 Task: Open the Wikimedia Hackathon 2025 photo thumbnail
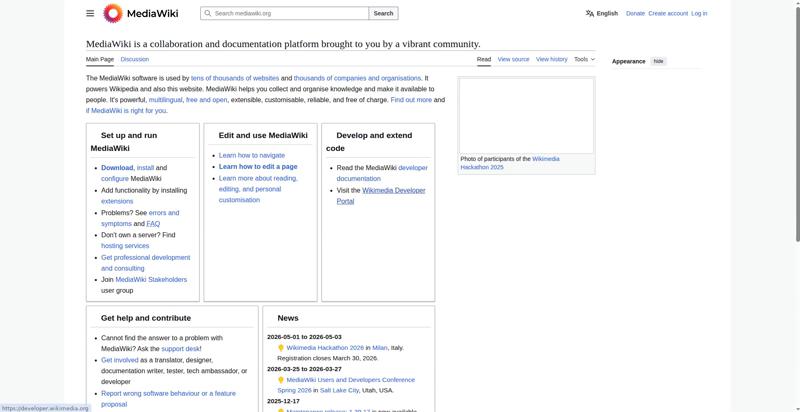526,115
